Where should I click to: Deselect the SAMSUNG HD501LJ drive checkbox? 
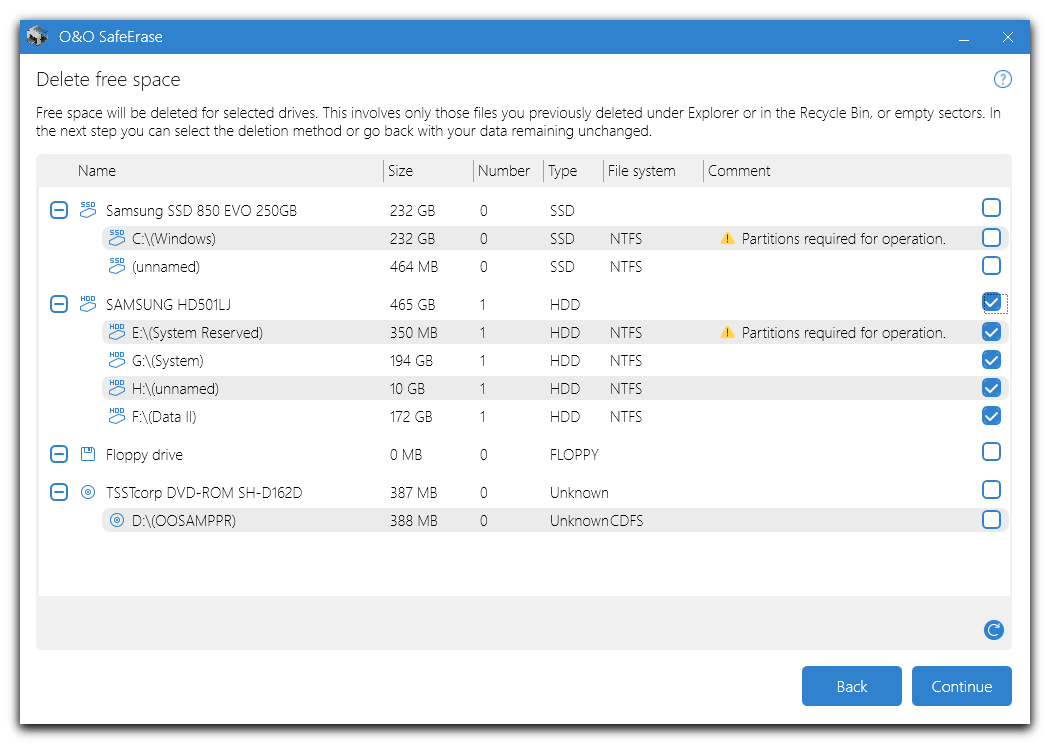click(x=991, y=302)
